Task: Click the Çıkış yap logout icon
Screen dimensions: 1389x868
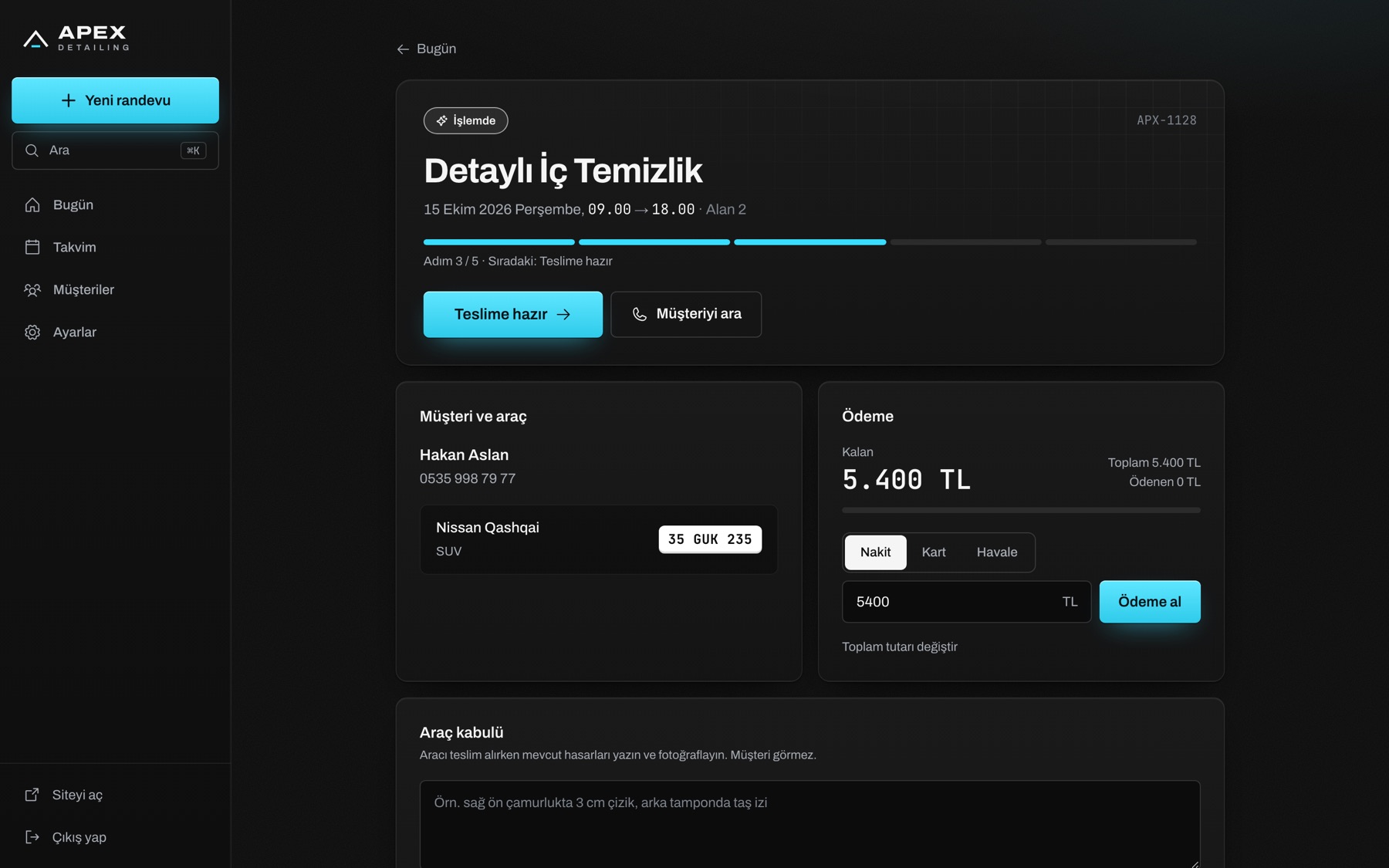Action: (32, 837)
